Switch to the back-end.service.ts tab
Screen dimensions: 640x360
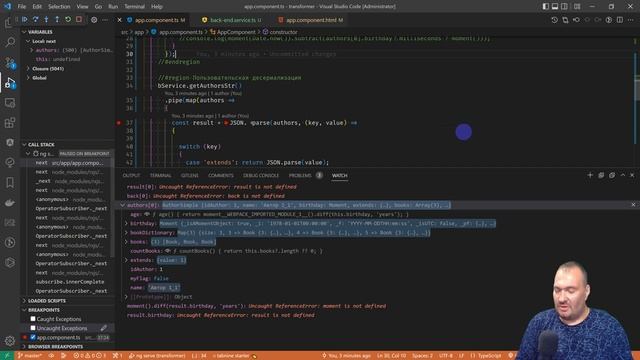tap(233, 20)
